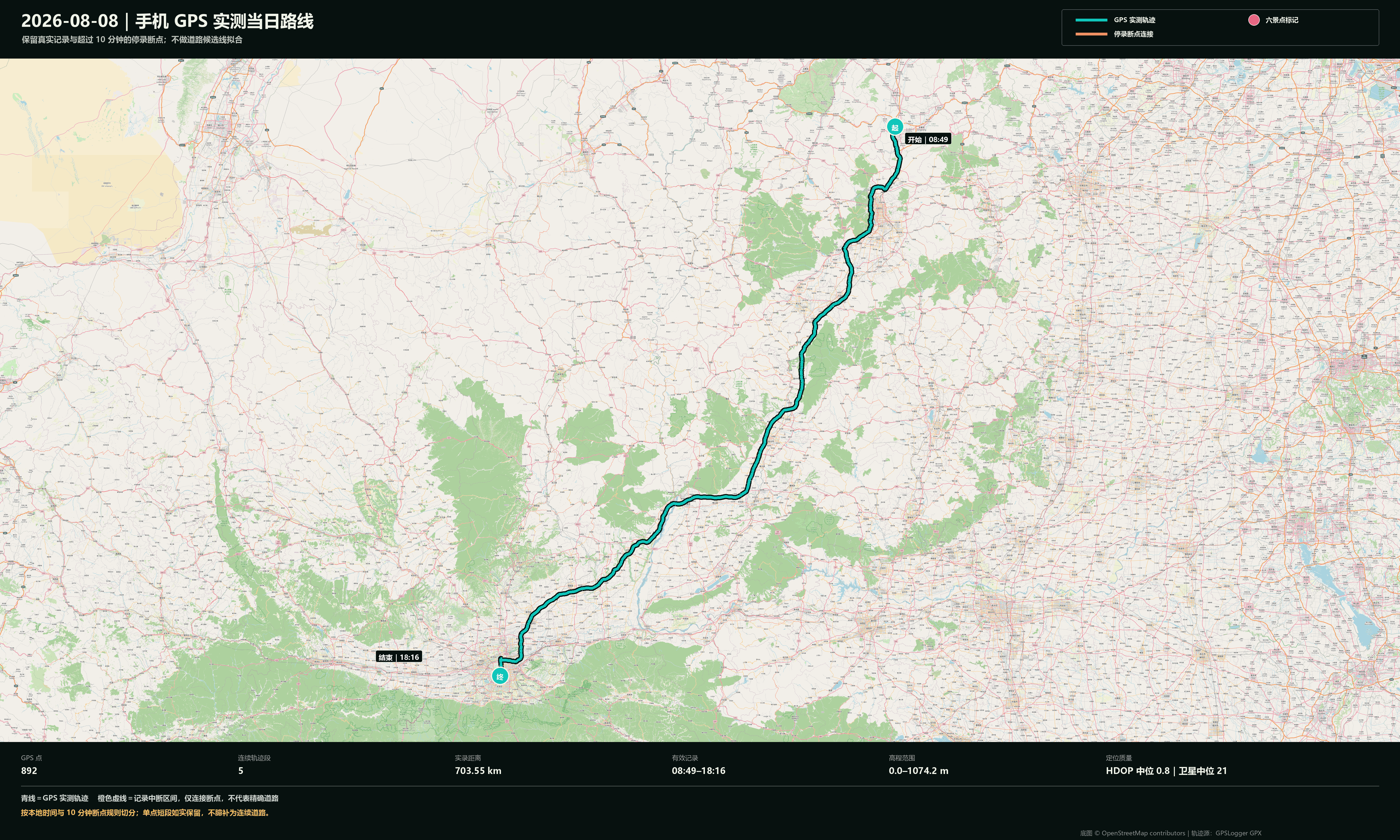Click the "高程范围" stat heading
The height and width of the screenshot is (840, 1400).
tap(902, 758)
